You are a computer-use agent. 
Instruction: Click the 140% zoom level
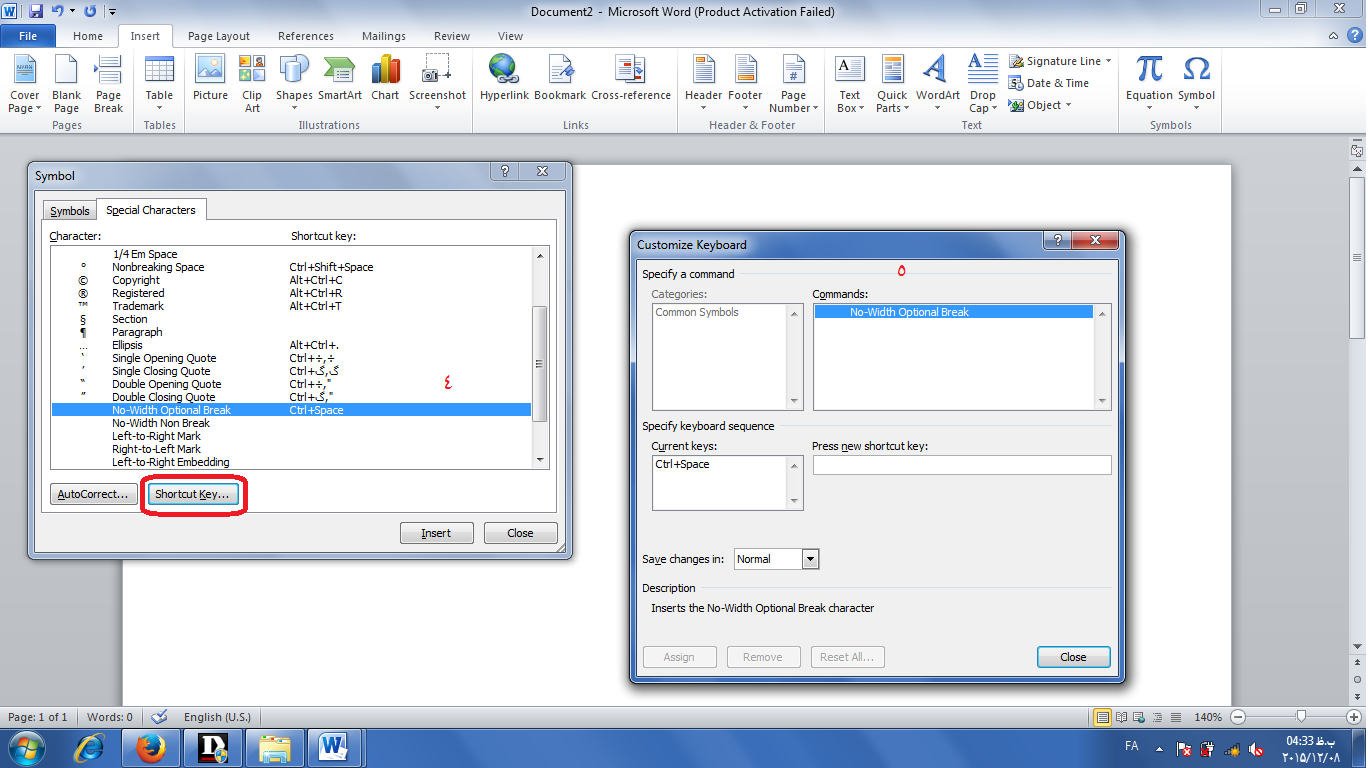click(x=1208, y=717)
